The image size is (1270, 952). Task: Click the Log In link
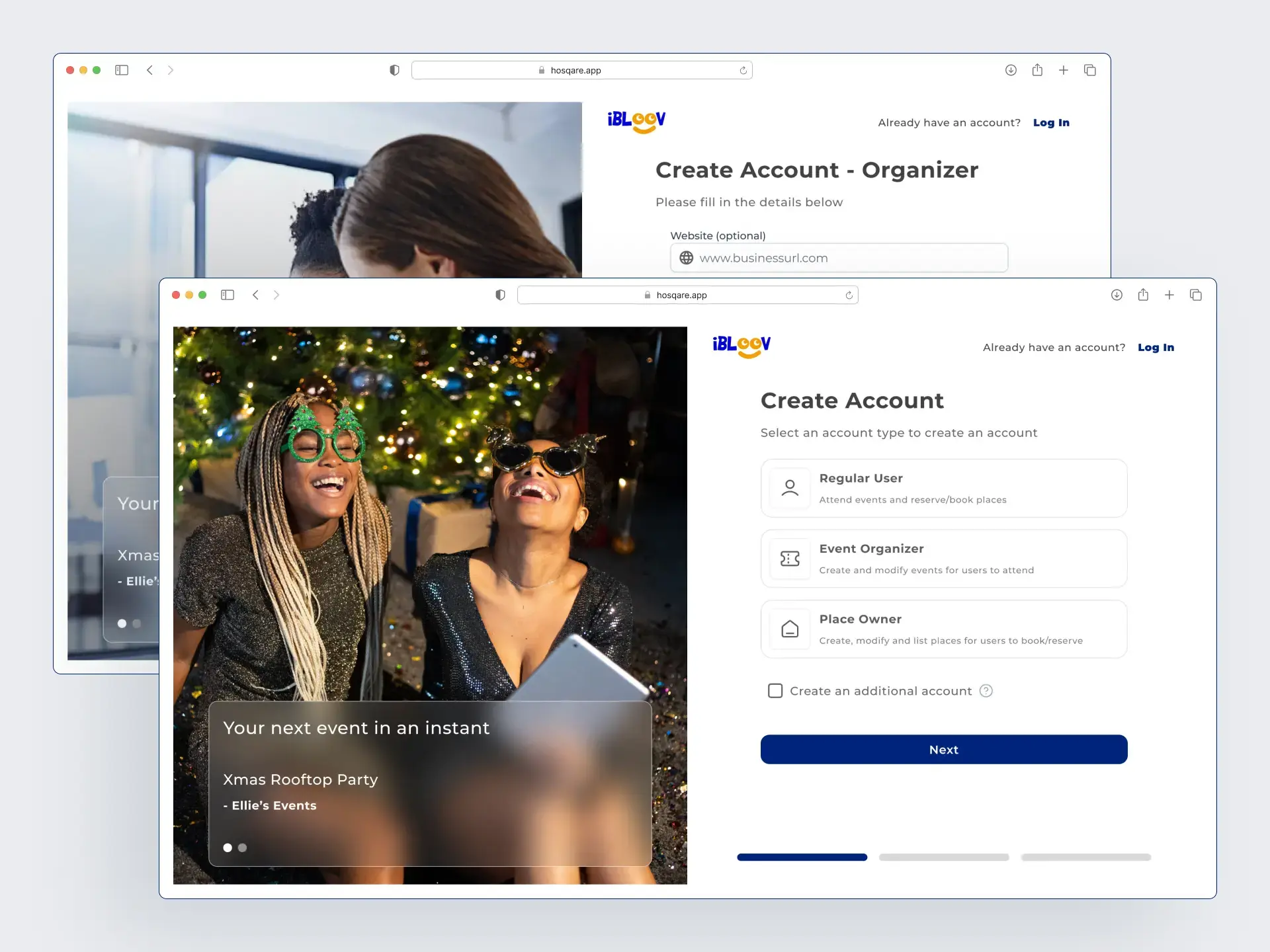click(1156, 347)
